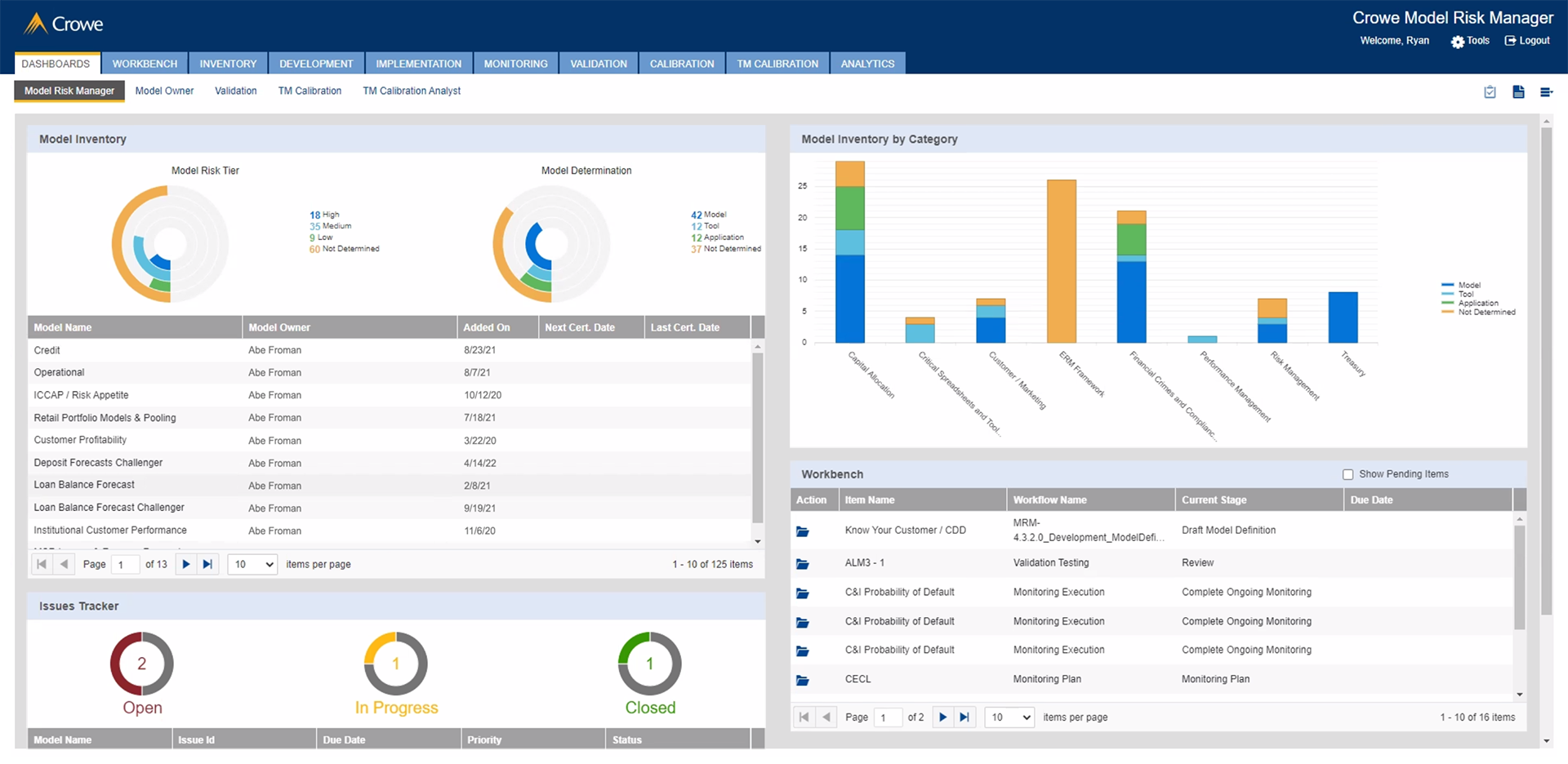Go to next page in Model Inventory table
The height and width of the screenshot is (764, 1568).
click(x=186, y=564)
